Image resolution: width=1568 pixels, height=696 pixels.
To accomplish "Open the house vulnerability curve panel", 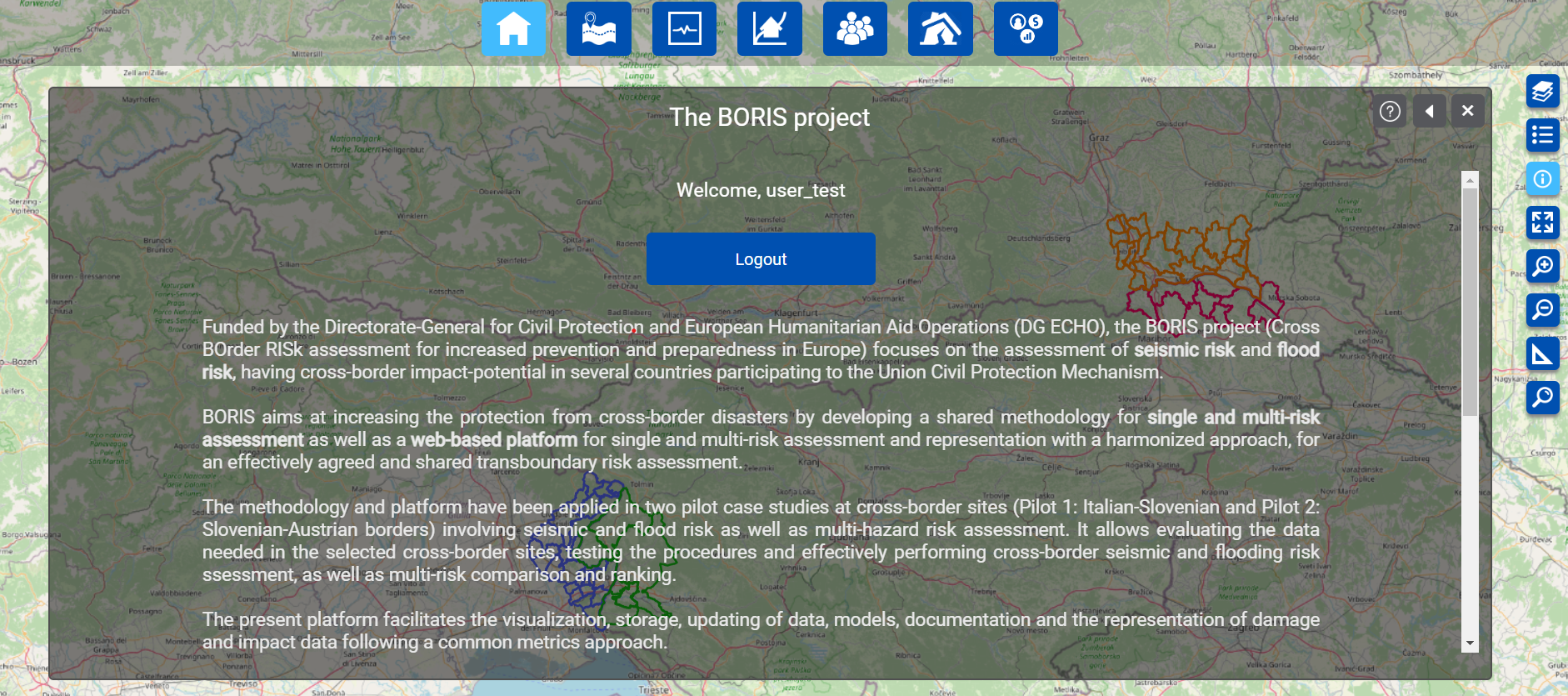I will (x=770, y=28).
